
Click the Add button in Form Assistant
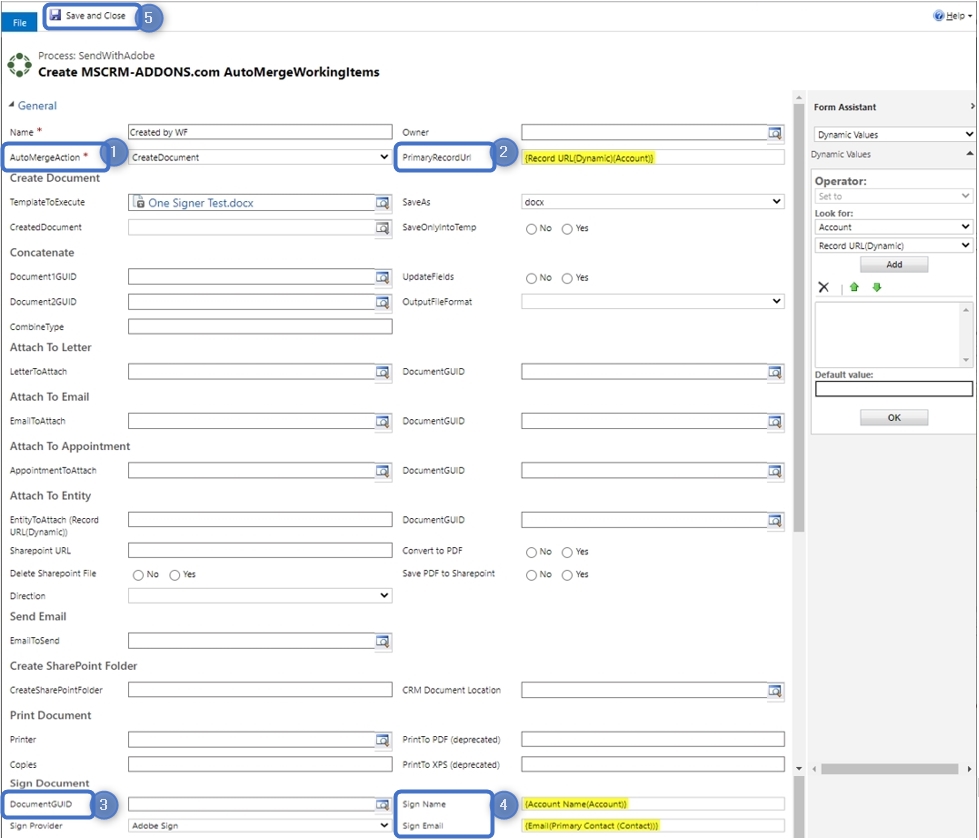[x=894, y=265]
